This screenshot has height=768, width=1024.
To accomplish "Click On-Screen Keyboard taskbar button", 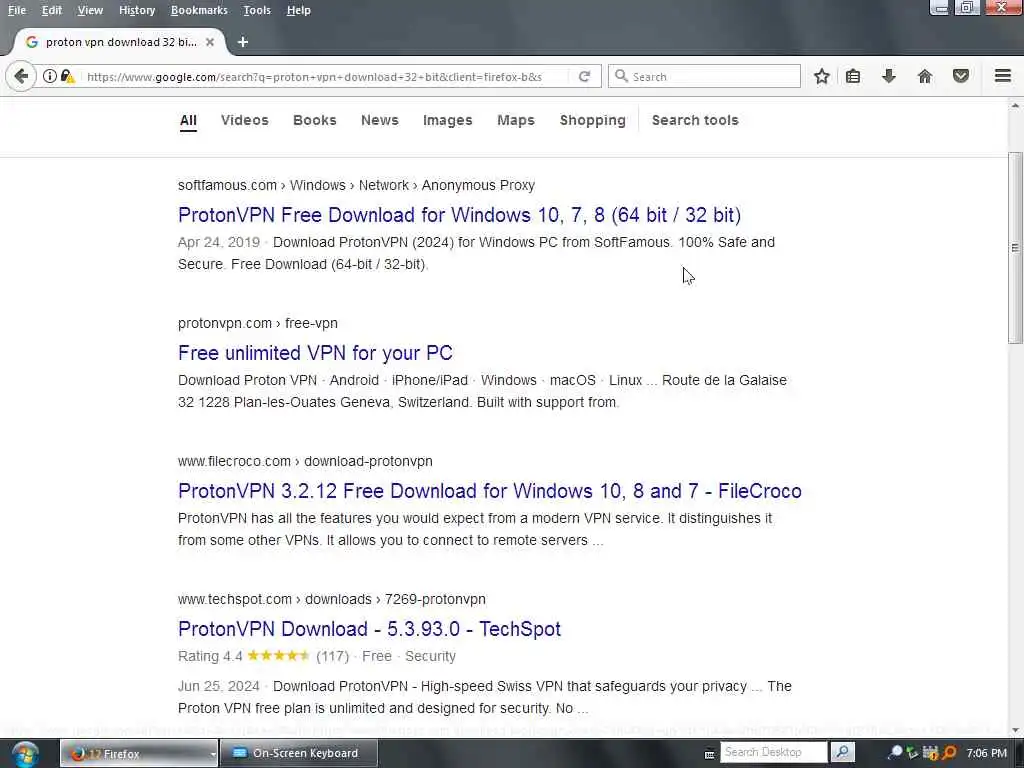I will (298, 753).
